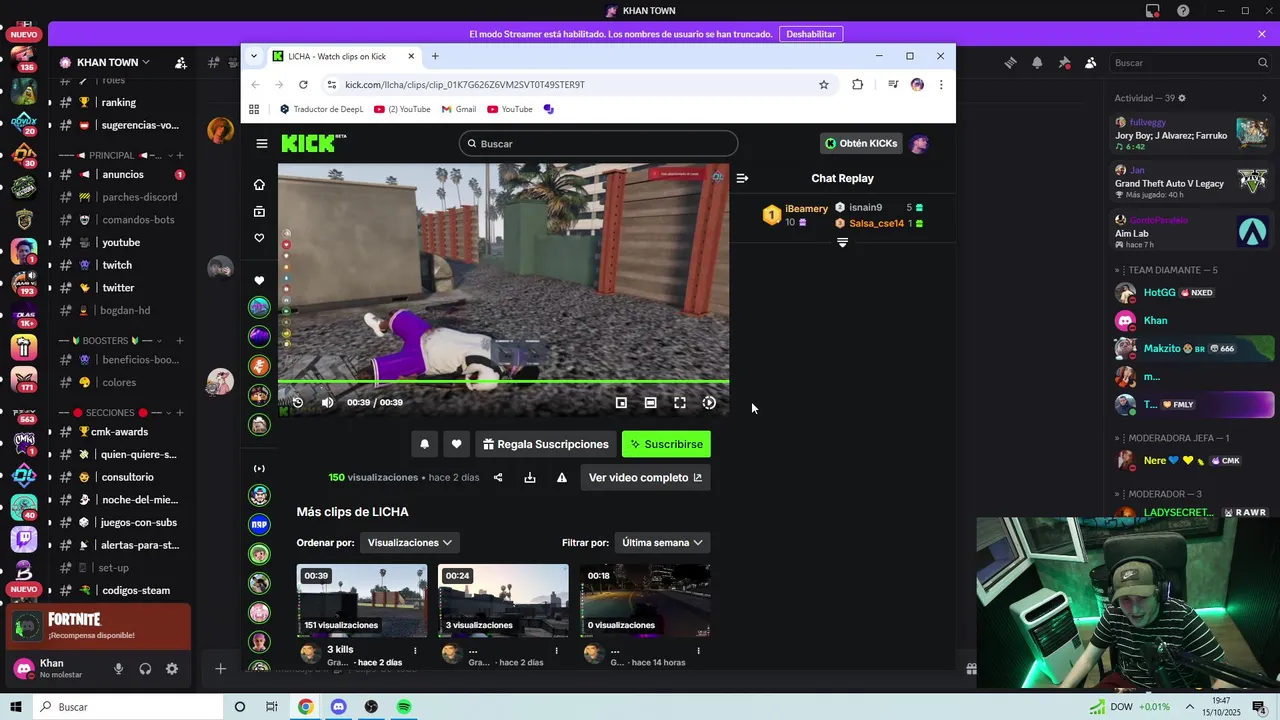This screenshot has width=1280, height=720.
Task: Select the LICHA Kick clips tab
Action: [345, 56]
